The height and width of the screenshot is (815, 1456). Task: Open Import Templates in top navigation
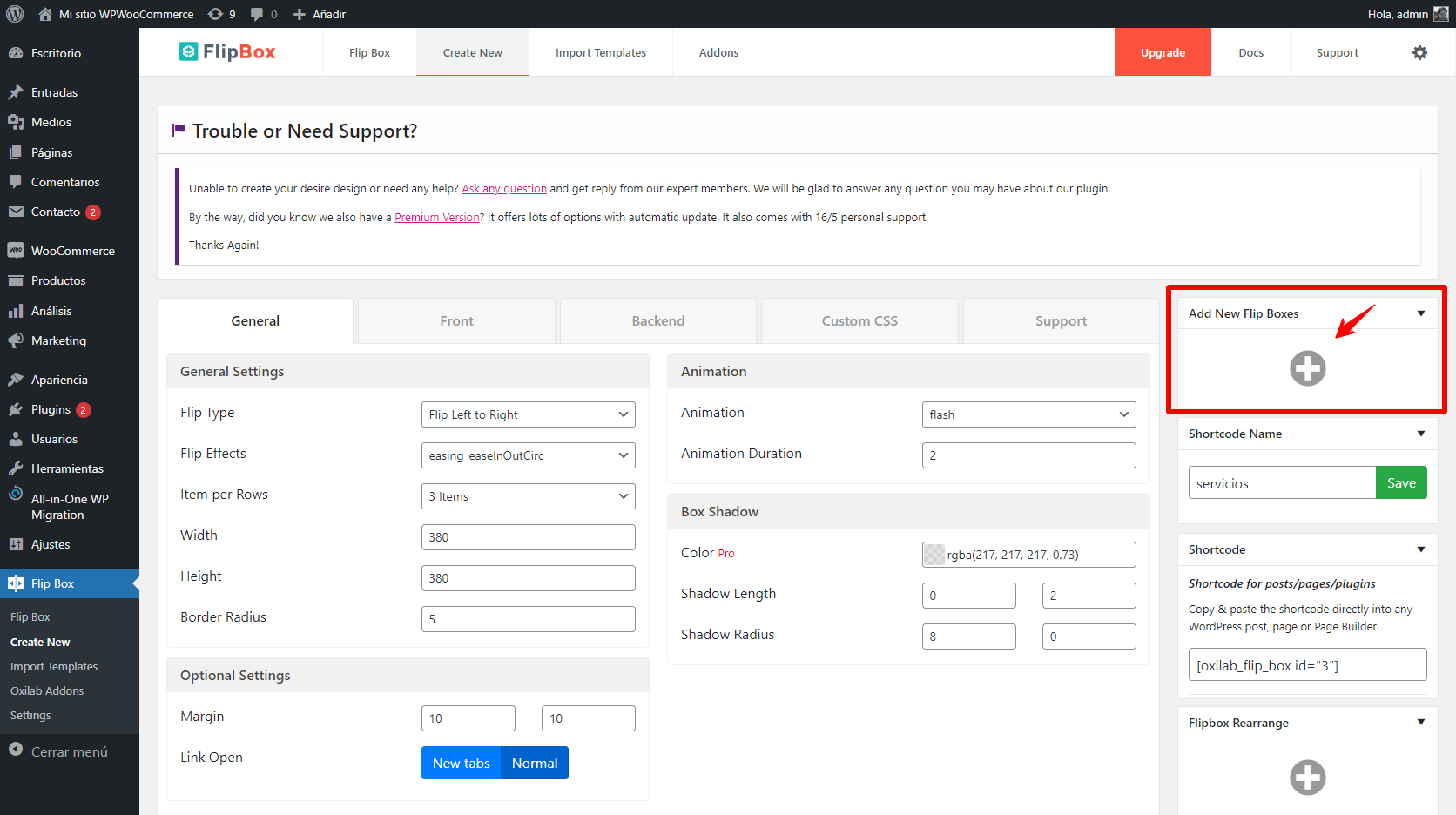click(601, 52)
